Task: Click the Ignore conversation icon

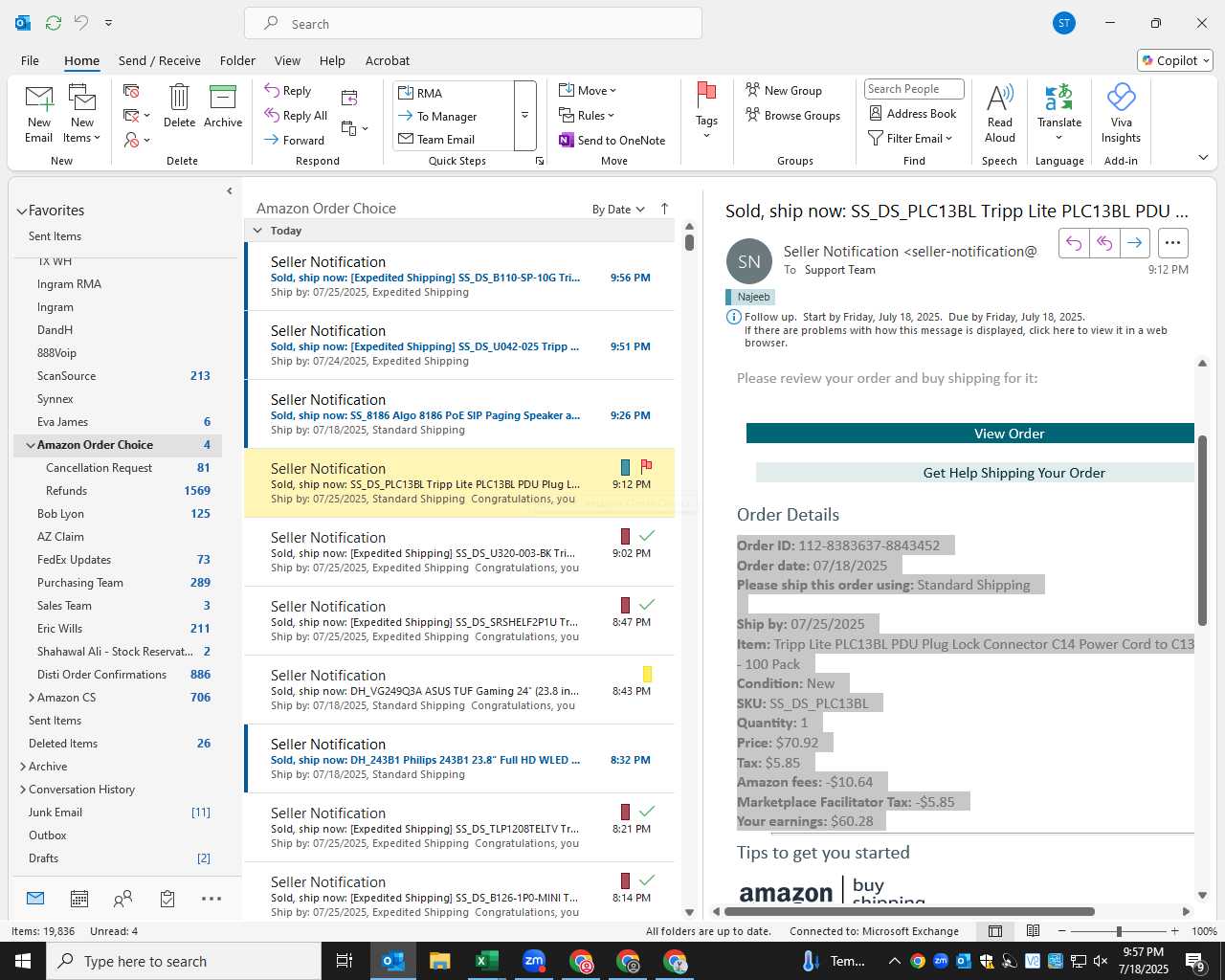Action: click(132, 91)
